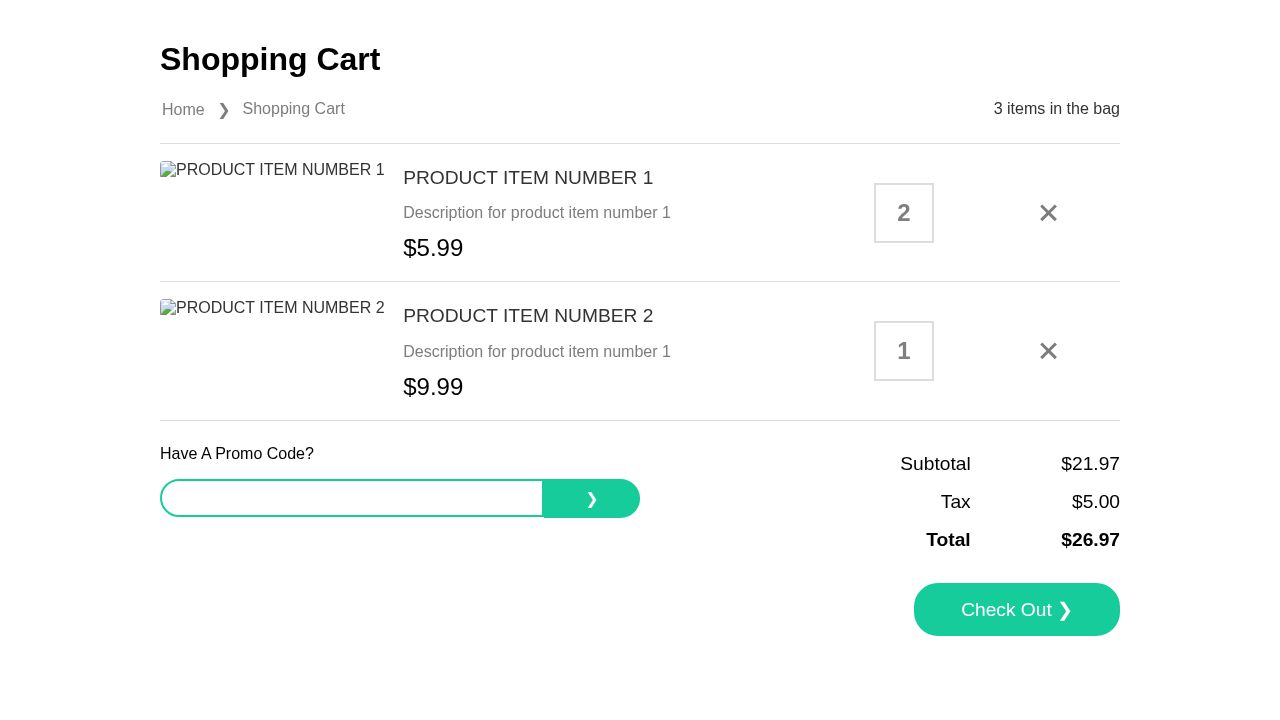Remove PRODUCT ITEM NUMBER 2 from cart
The width and height of the screenshot is (1280, 720).
[x=1048, y=351]
